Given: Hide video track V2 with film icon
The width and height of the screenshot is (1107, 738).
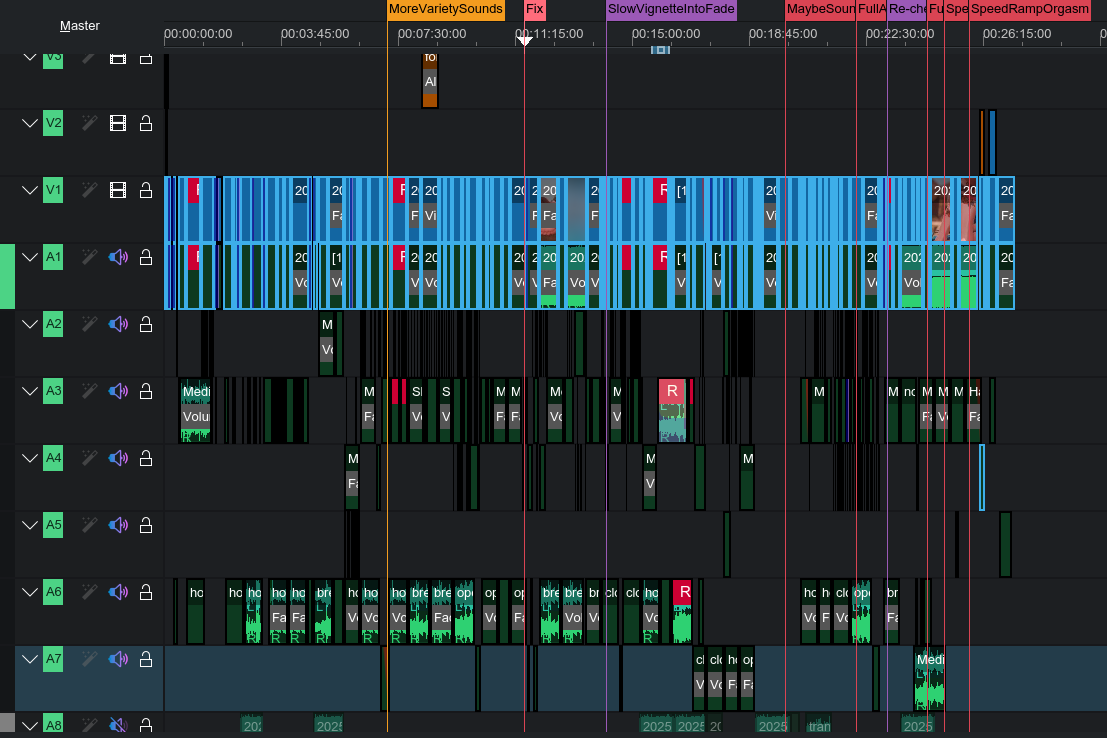Looking at the screenshot, I should (118, 124).
